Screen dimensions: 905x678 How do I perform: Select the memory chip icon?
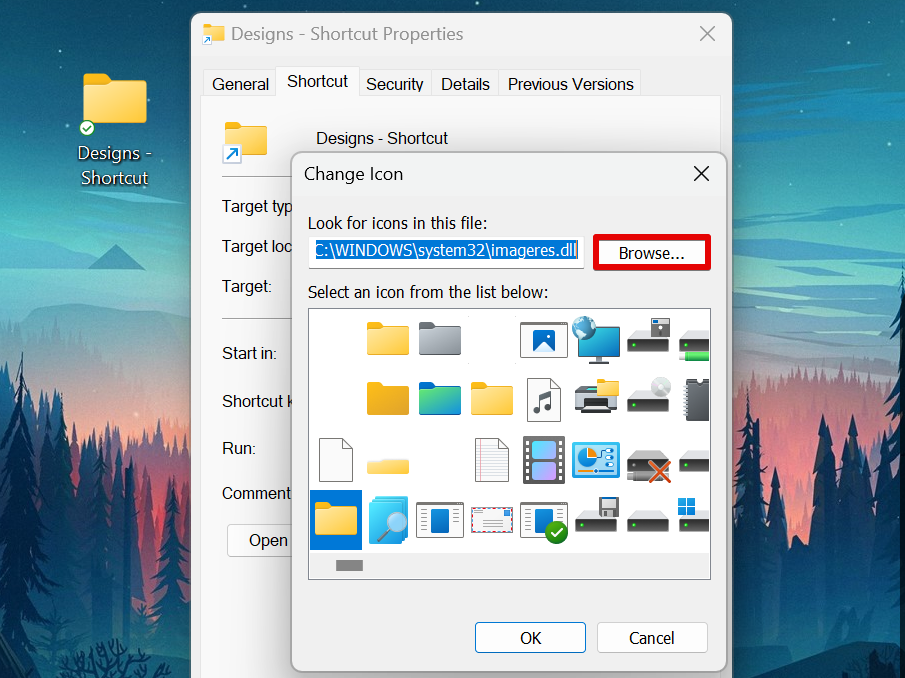point(696,400)
